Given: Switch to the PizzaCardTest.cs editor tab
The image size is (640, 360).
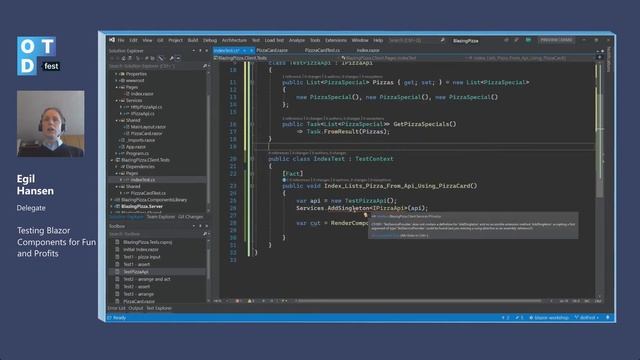Looking at the screenshot, I should click(322, 50).
